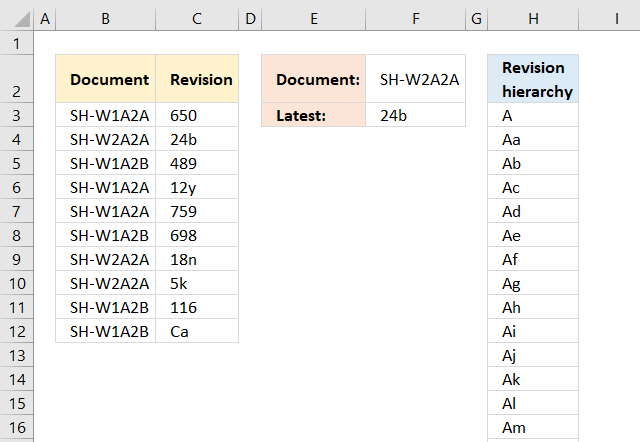Select cell with revision 116
The height and width of the screenshot is (442, 640).
point(197,307)
